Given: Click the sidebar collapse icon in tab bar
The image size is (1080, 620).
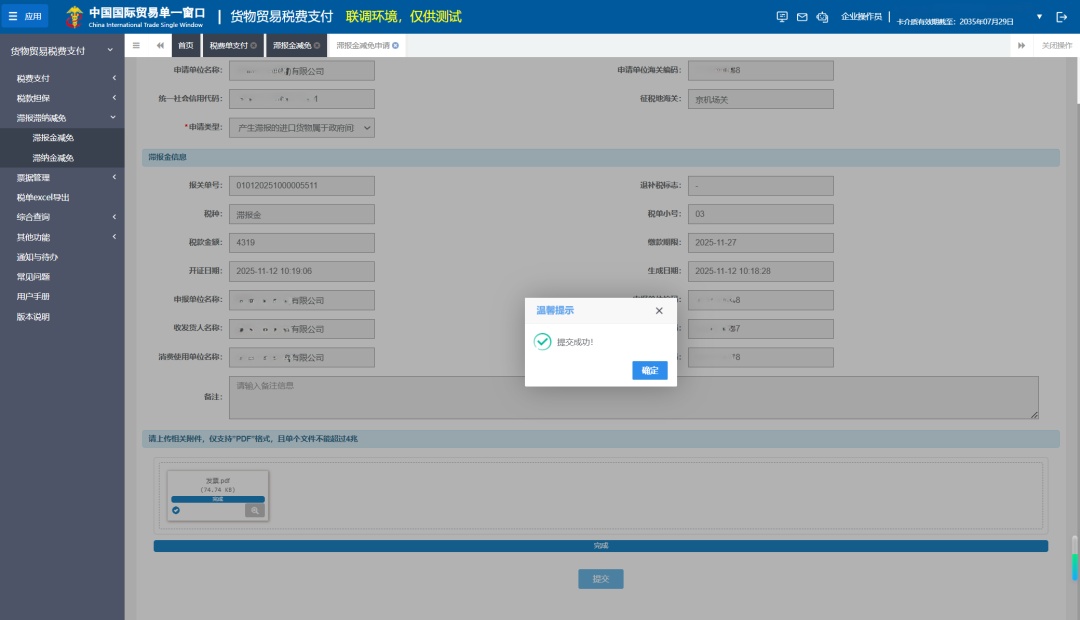Looking at the screenshot, I should tap(136, 45).
